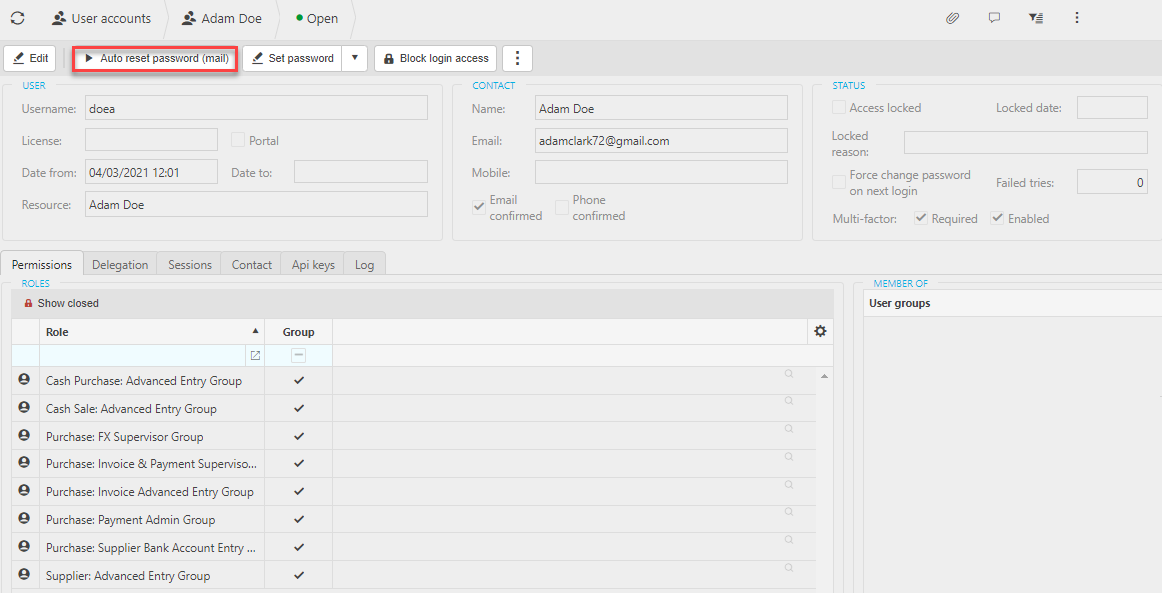This screenshot has height=593, width=1162.
Task: Switch to the Delegation tab
Action: (x=120, y=264)
